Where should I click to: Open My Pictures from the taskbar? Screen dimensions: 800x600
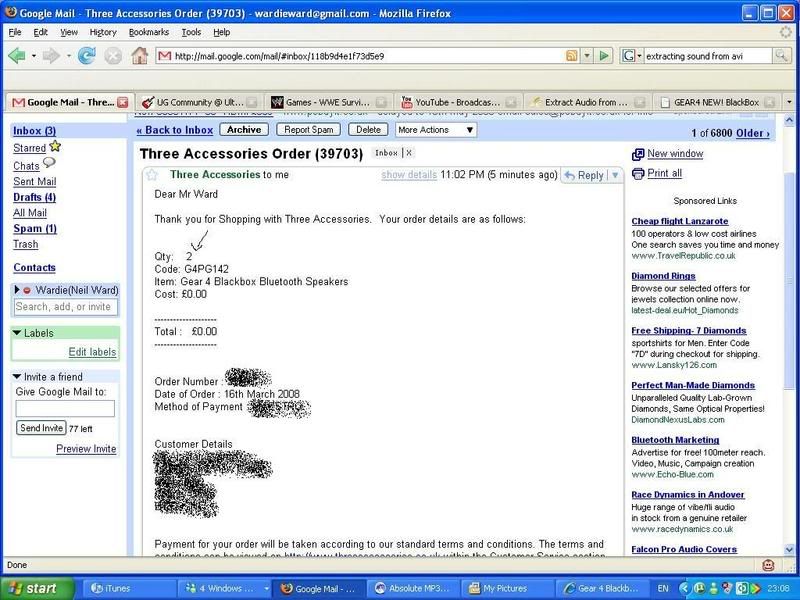click(x=507, y=588)
